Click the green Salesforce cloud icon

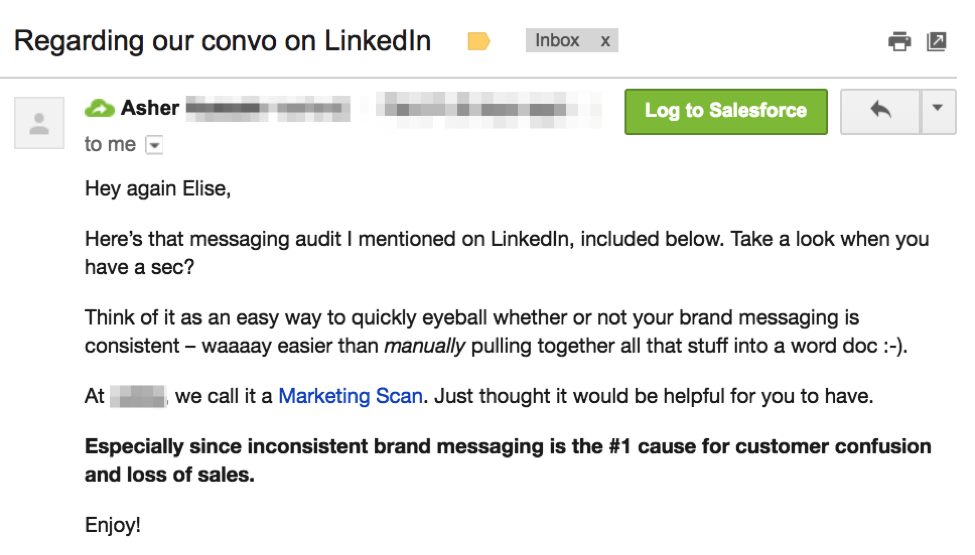tap(99, 108)
